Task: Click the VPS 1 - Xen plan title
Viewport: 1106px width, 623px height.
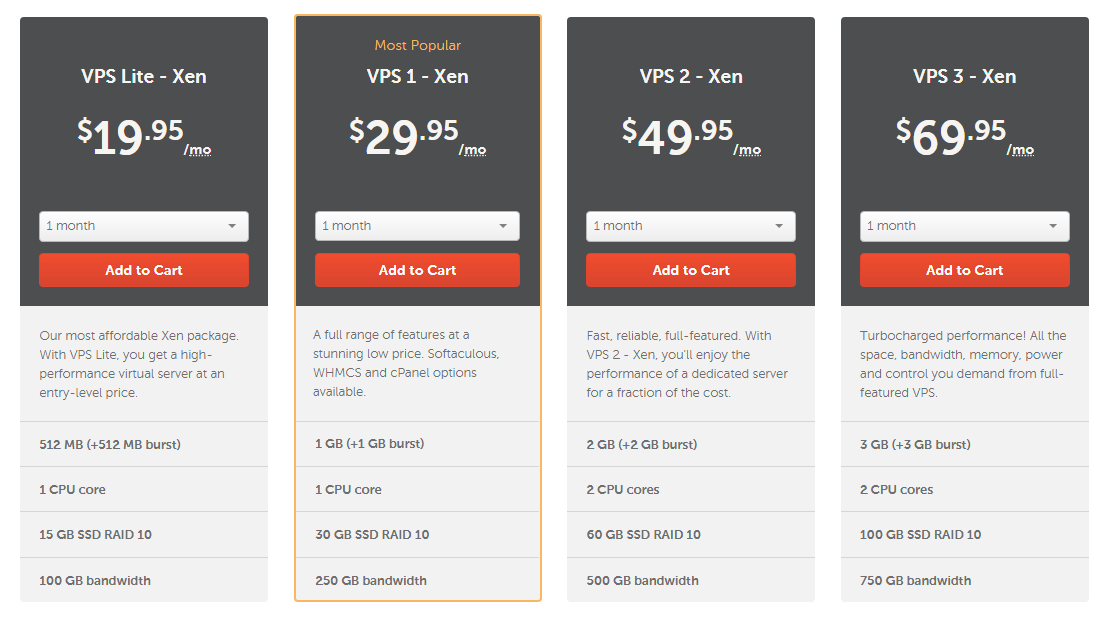Action: pyautogui.click(x=418, y=76)
